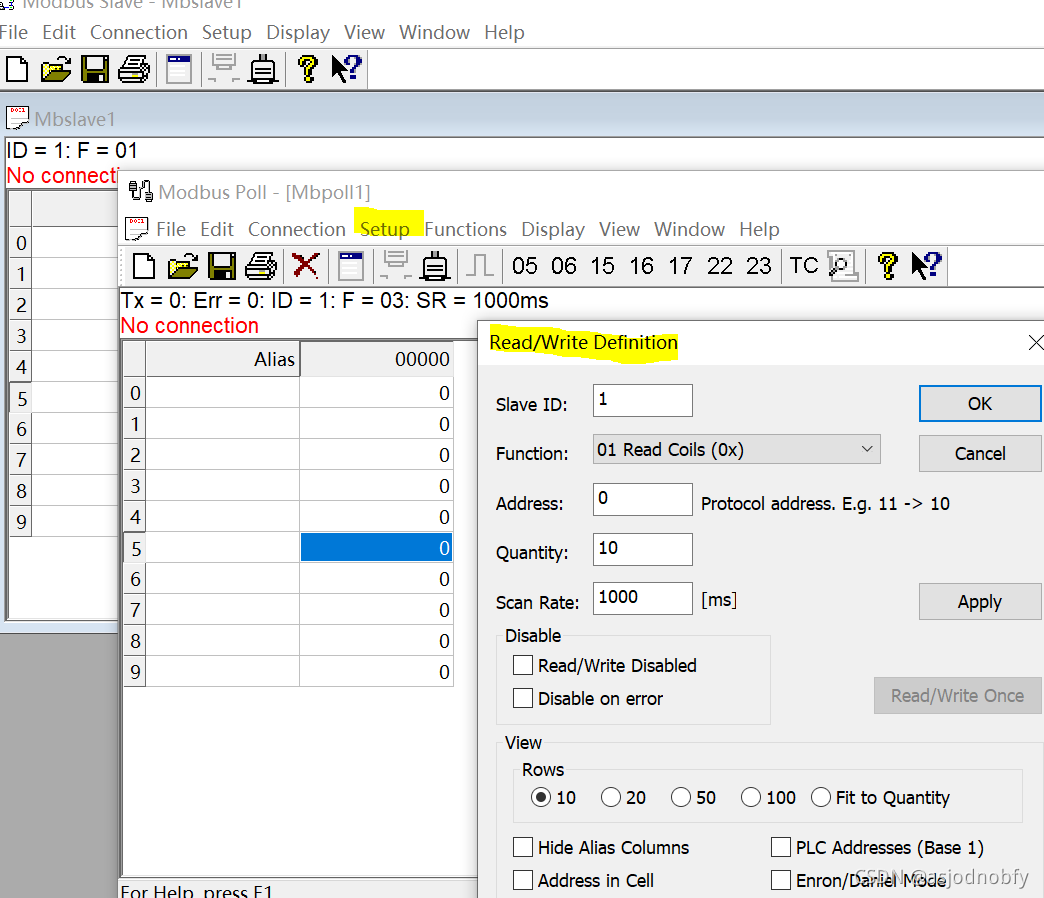Image resolution: width=1044 pixels, height=898 pixels.
Task: Open Connection menu in Modbus Slave window
Action: pos(138,32)
